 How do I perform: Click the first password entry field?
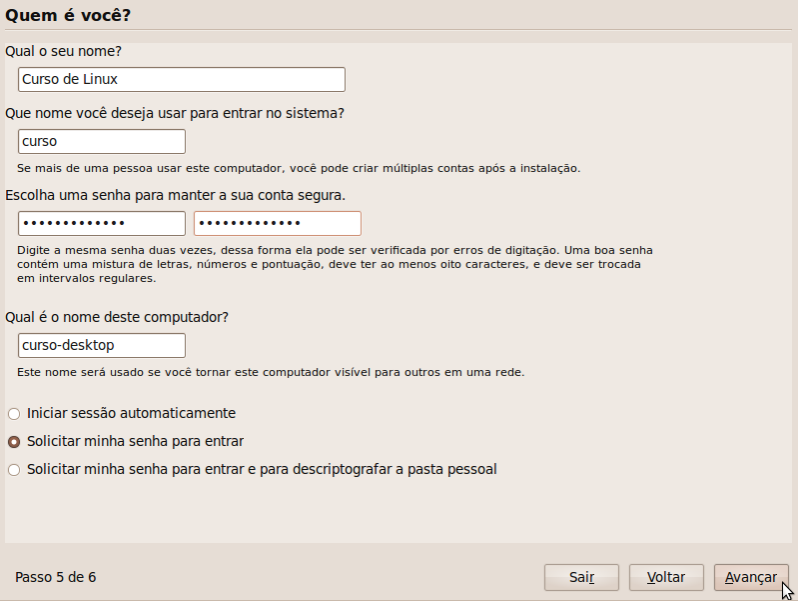pyautogui.click(x=102, y=223)
